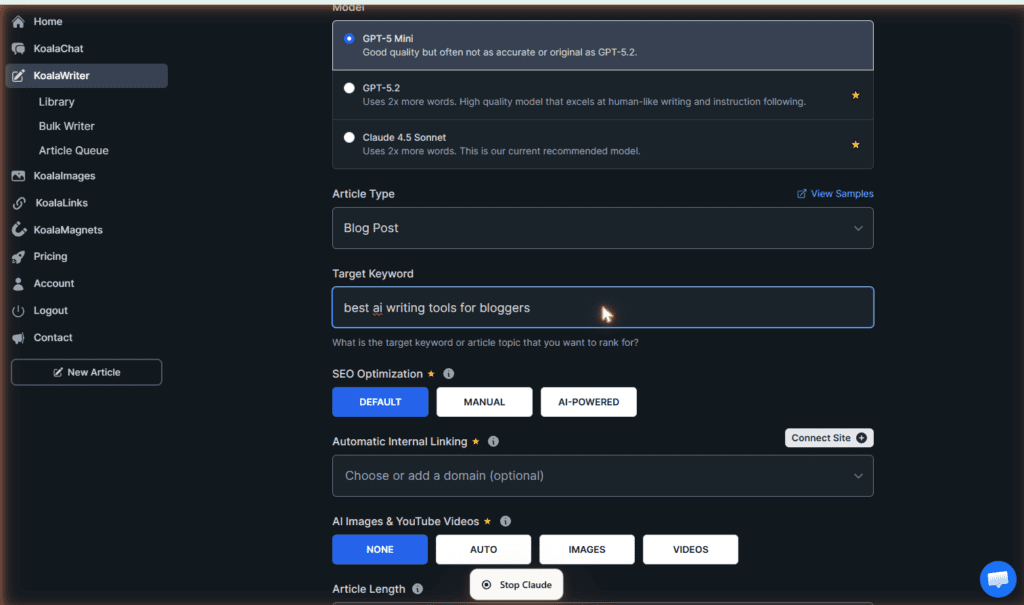Screen dimensions: 1024x605
Task: Click the KoalaLinks chain icon
Action: pyautogui.click(x=19, y=203)
